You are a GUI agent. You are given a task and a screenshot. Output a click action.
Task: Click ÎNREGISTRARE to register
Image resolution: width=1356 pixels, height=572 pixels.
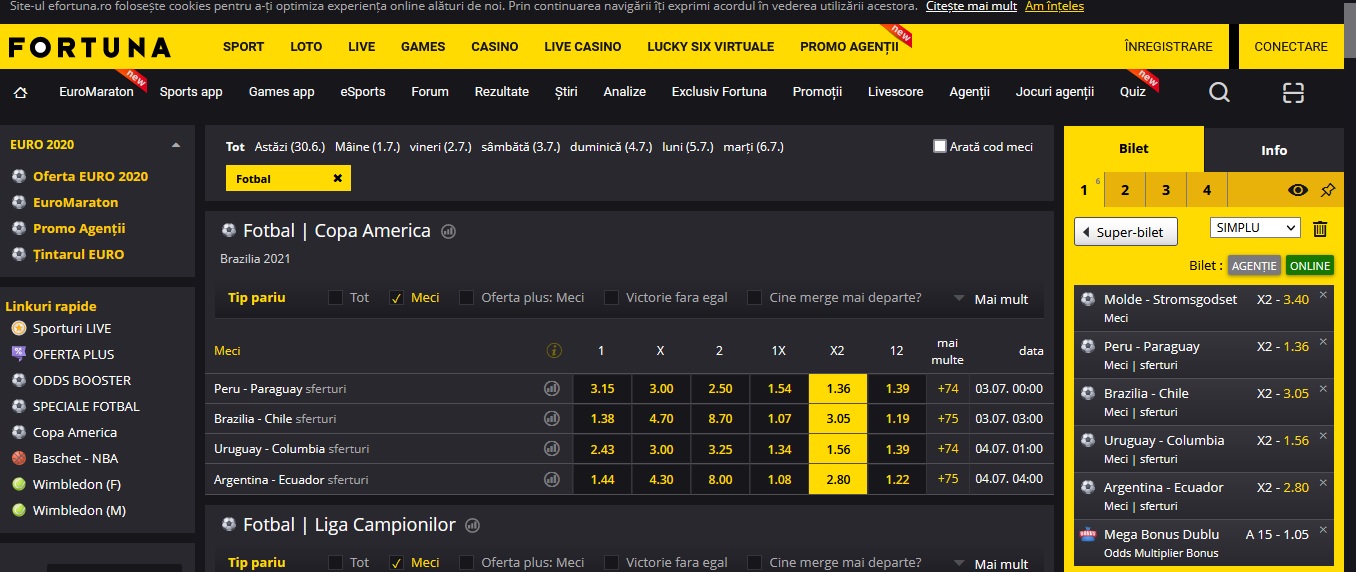click(x=1168, y=46)
